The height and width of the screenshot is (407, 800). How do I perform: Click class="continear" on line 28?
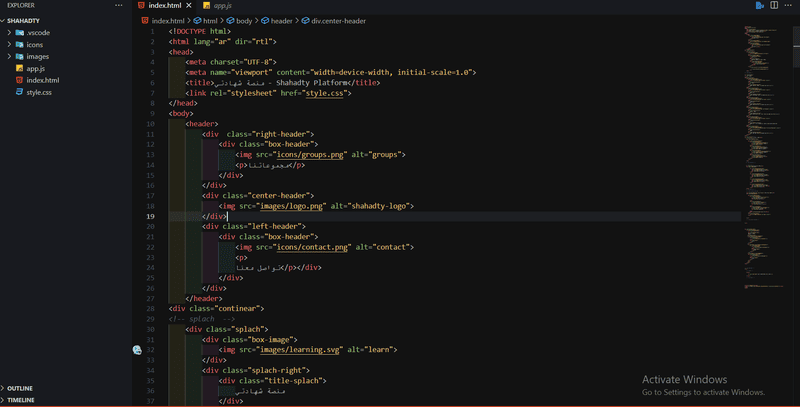[225, 309]
